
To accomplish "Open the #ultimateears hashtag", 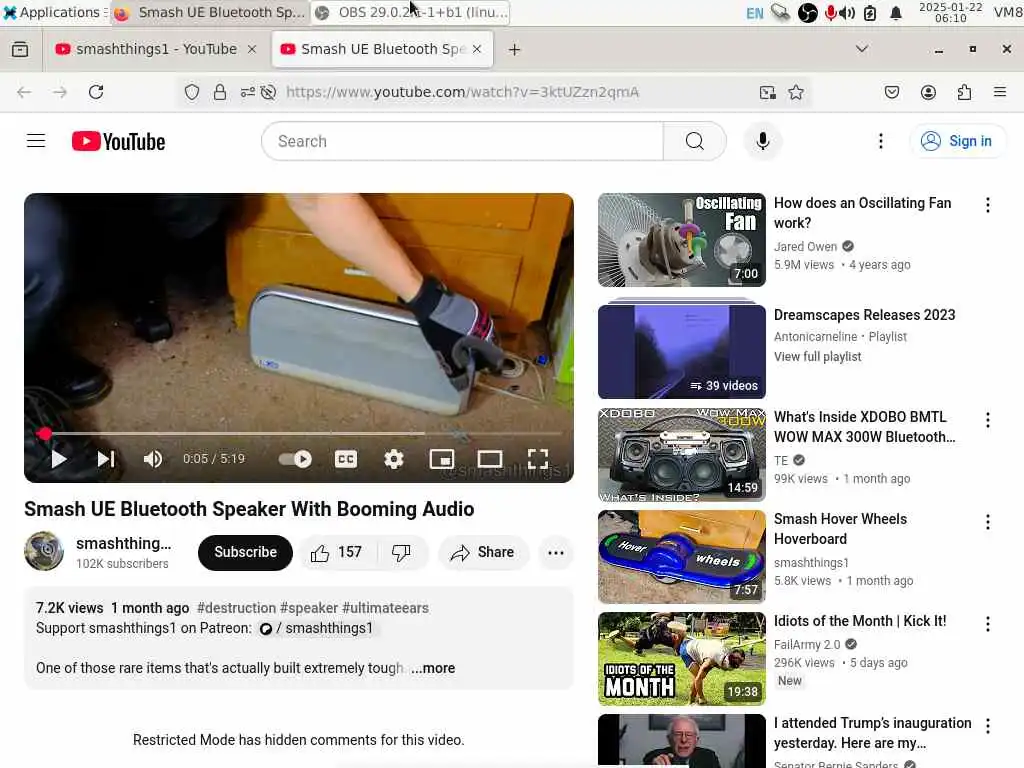I will 385,608.
